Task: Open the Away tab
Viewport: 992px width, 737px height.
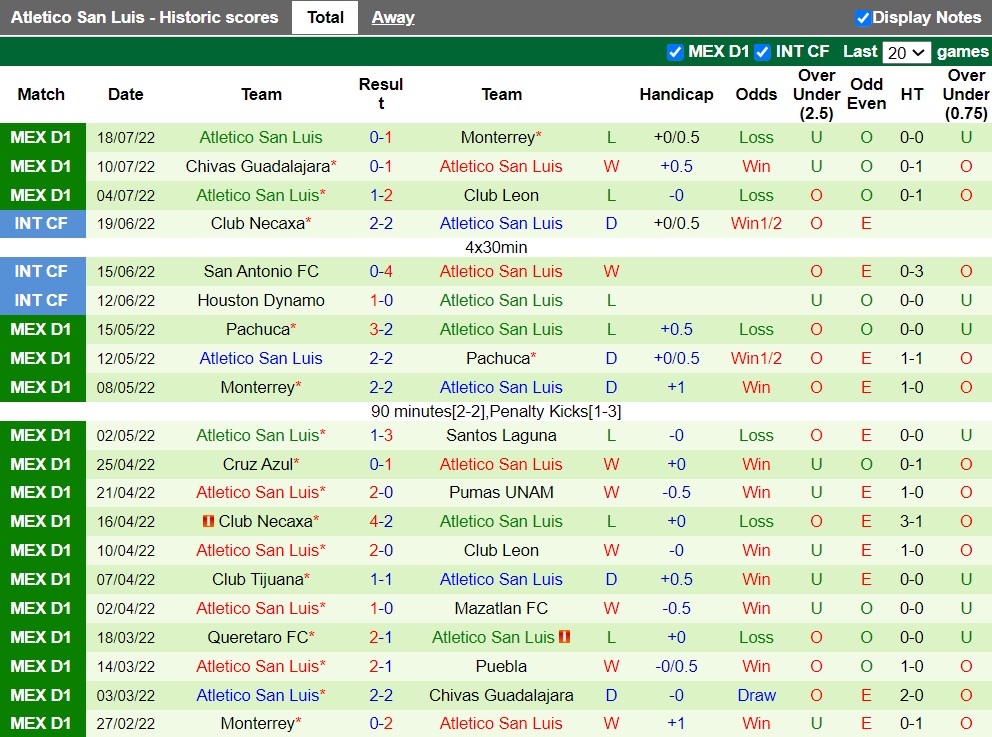Action: tap(393, 17)
